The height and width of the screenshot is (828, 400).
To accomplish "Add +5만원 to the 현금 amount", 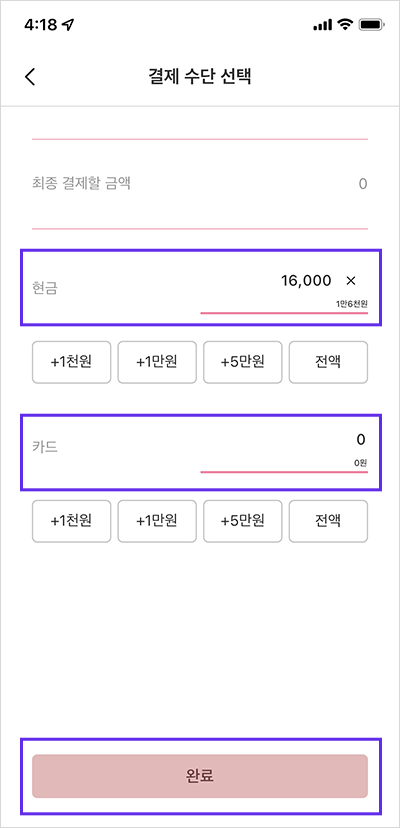I will (x=243, y=362).
